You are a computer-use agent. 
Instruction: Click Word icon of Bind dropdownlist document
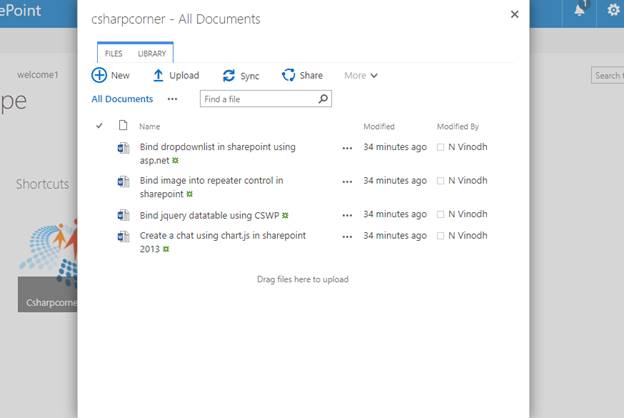pos(123,148)
